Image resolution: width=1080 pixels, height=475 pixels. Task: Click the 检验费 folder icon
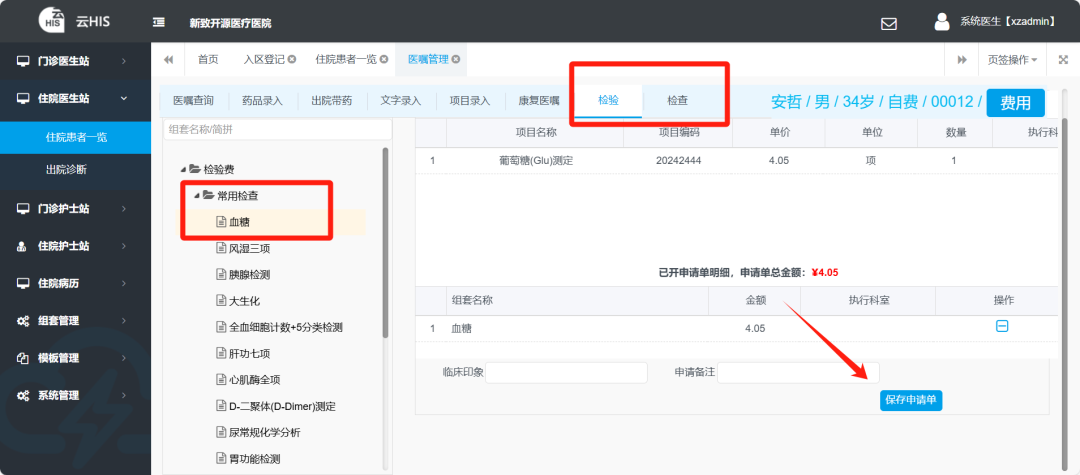click(195, 169)
